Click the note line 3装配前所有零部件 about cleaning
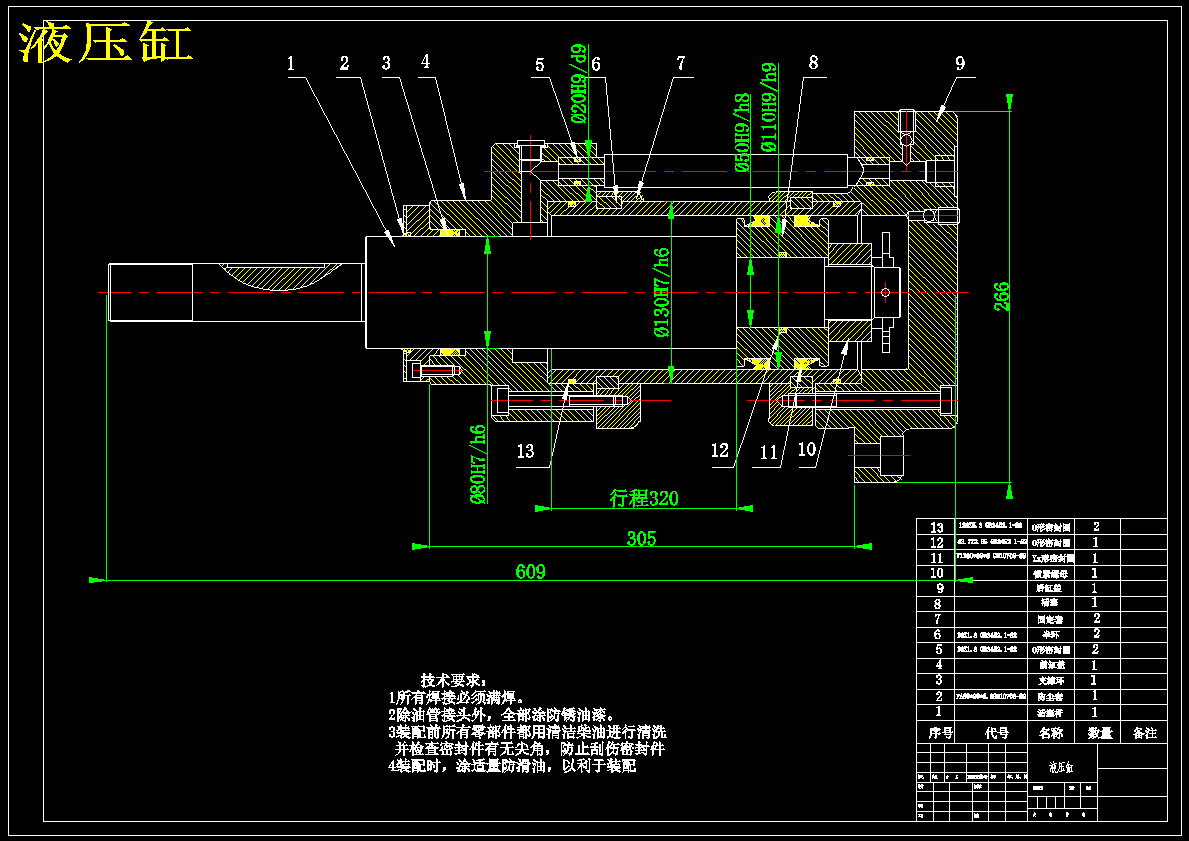 pyautogui.click(x=527, y=733)
